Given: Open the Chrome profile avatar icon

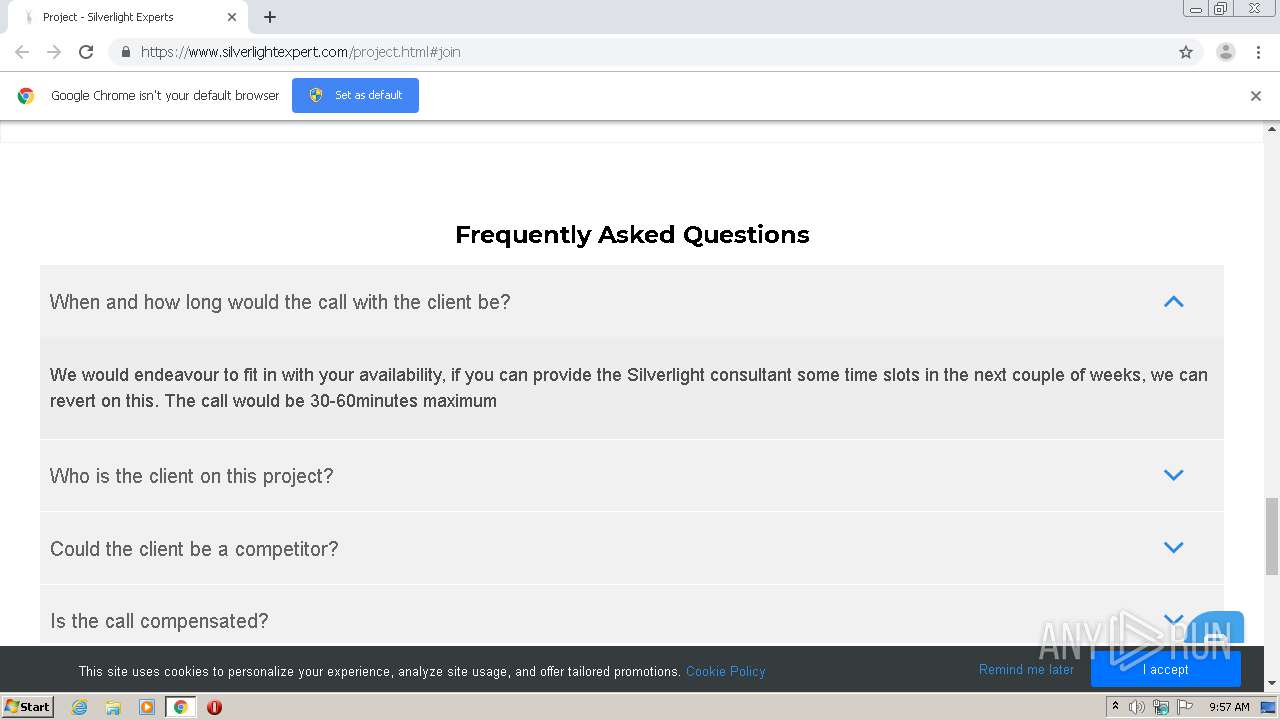Looking at the screenshot, I should coord(1225,52).
